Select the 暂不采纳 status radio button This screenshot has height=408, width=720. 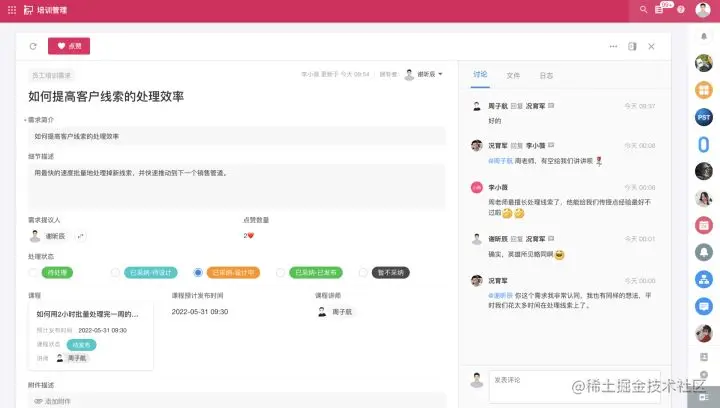coord(363,273)
